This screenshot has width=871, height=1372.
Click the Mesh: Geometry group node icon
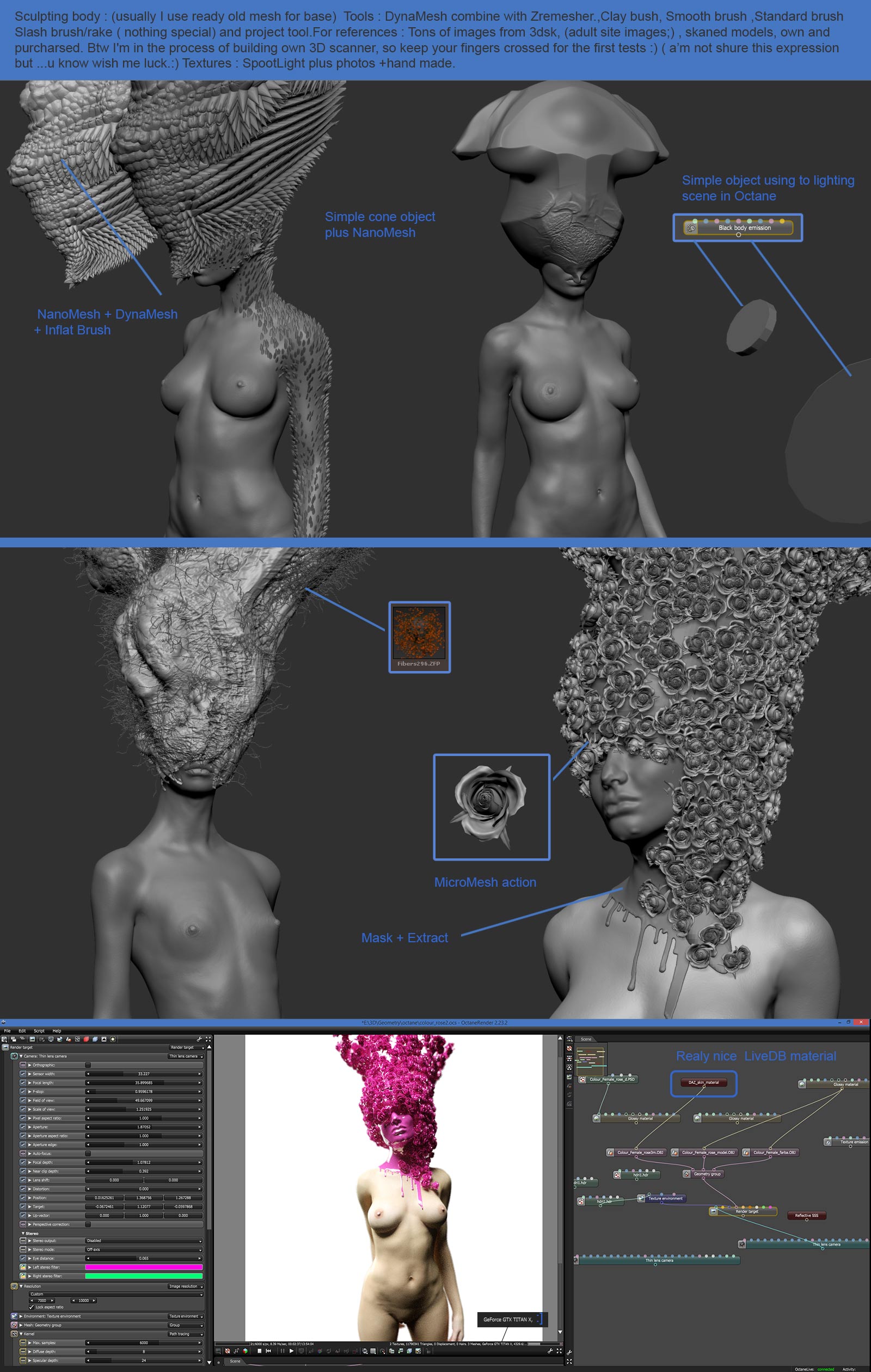pyautogui.click(x=14, y=1325)
